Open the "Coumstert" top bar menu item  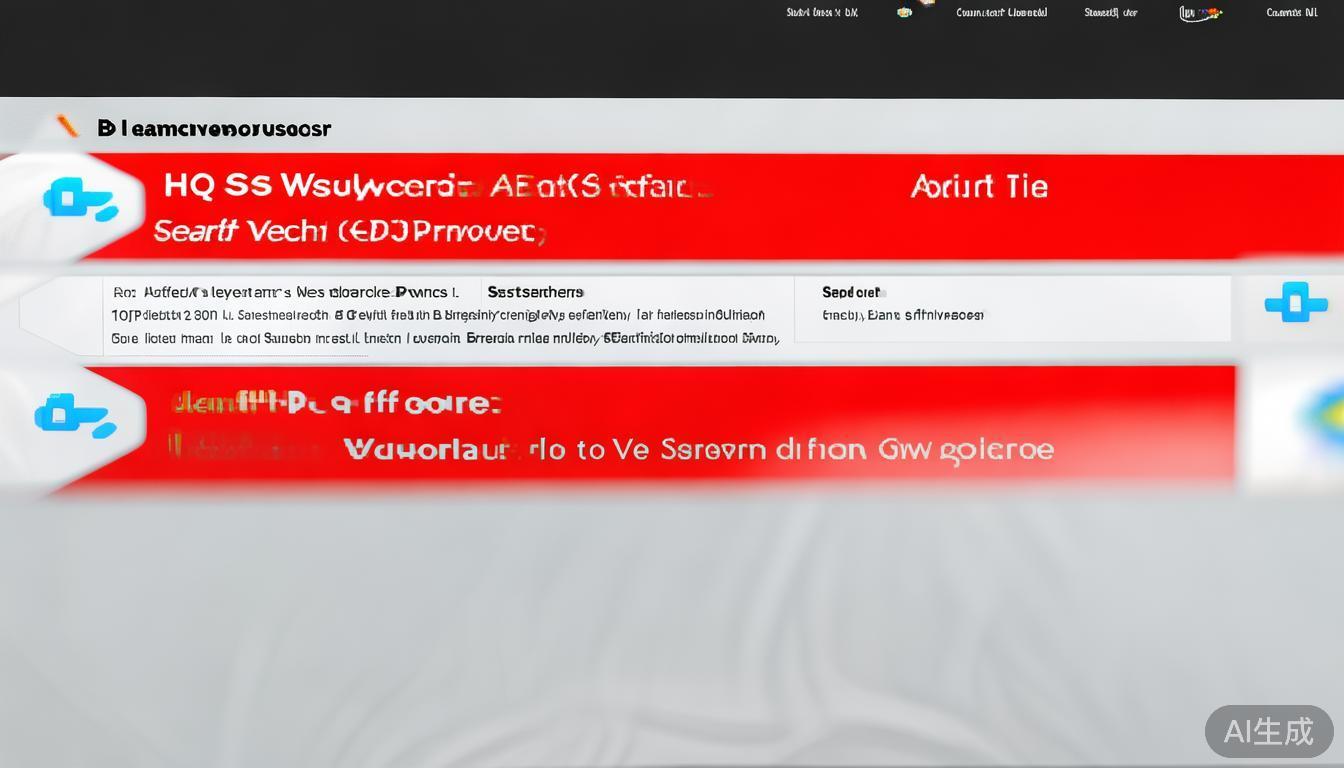click(x=1001, y=13)
